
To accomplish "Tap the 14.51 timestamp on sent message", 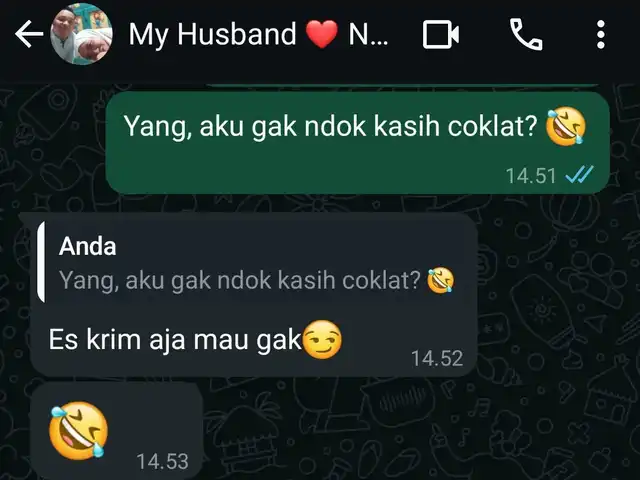I will coord(531,176).
